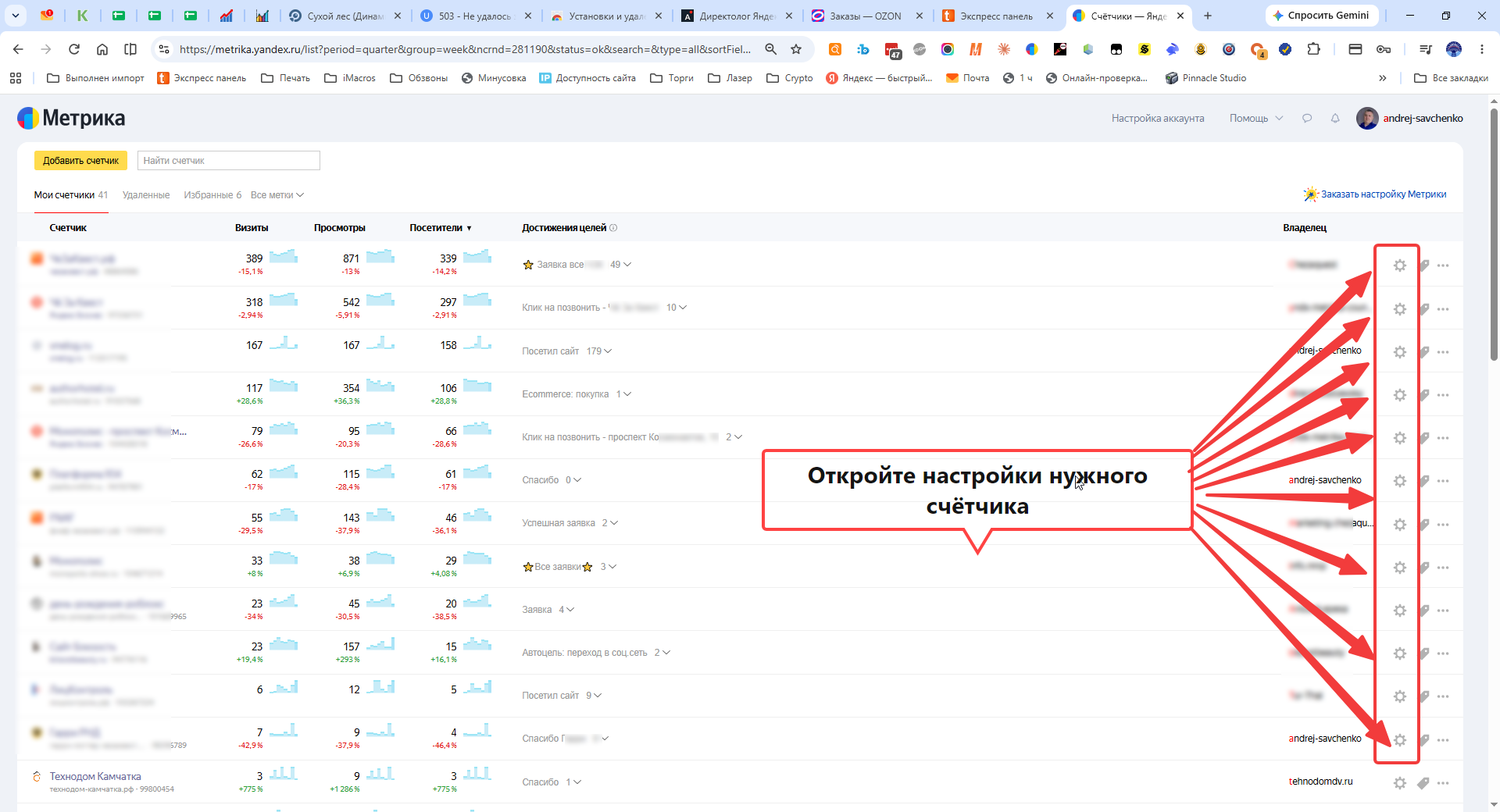
Task: Open the browser three-dot menu
Action: tap(1482, 49)
